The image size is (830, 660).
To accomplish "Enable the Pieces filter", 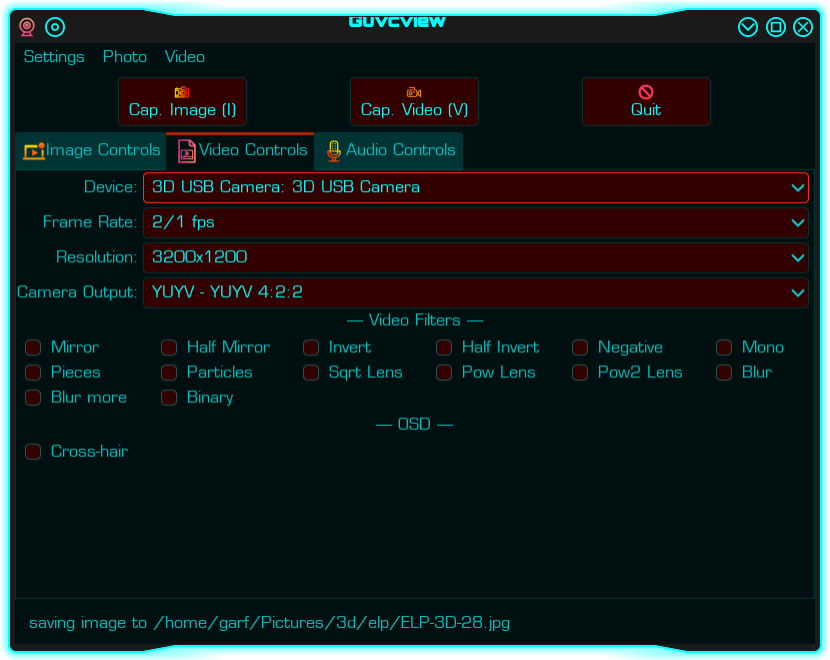I will point(33,373).
